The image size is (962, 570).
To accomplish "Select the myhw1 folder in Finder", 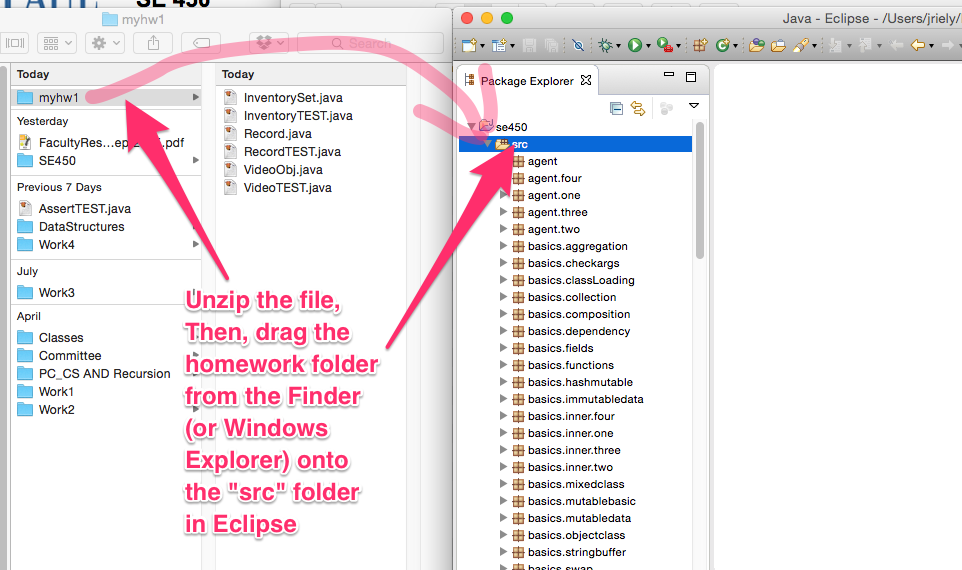I will [59, 97].
